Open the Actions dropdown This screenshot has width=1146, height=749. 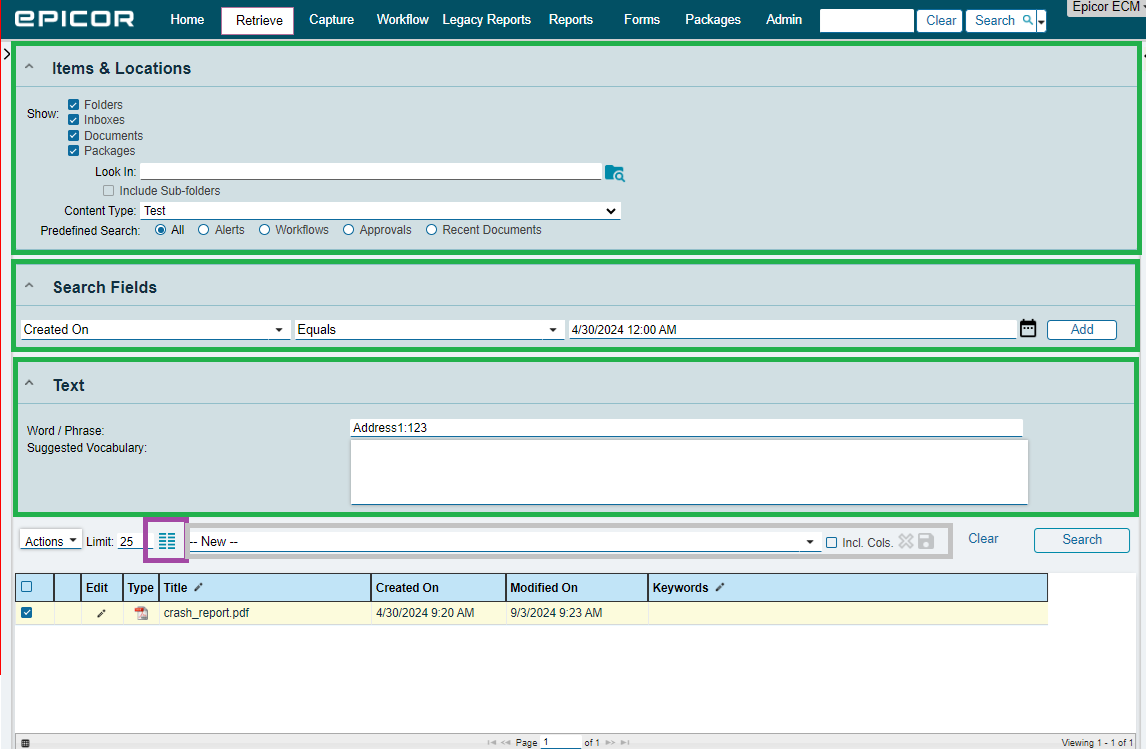[x=50, y=541]
